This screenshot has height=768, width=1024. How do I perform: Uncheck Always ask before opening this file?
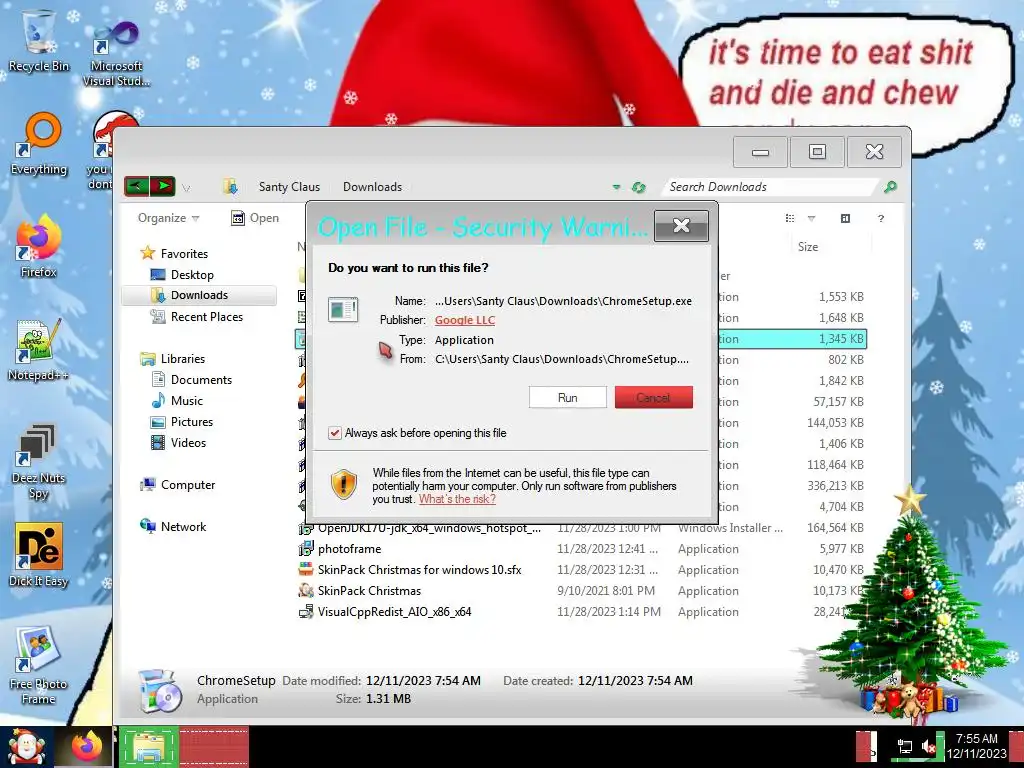pos(334,433)
